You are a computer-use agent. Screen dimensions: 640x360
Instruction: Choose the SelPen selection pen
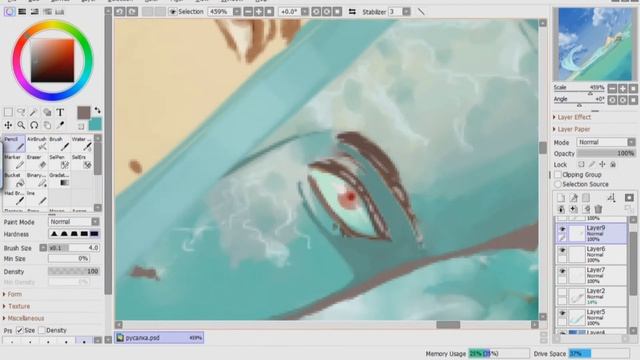pos(60,161)
